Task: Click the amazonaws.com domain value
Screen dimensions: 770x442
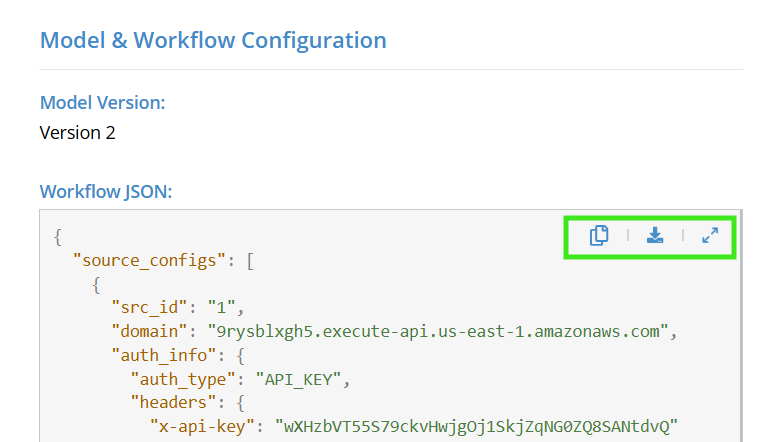Action: [x=434, y=329]
